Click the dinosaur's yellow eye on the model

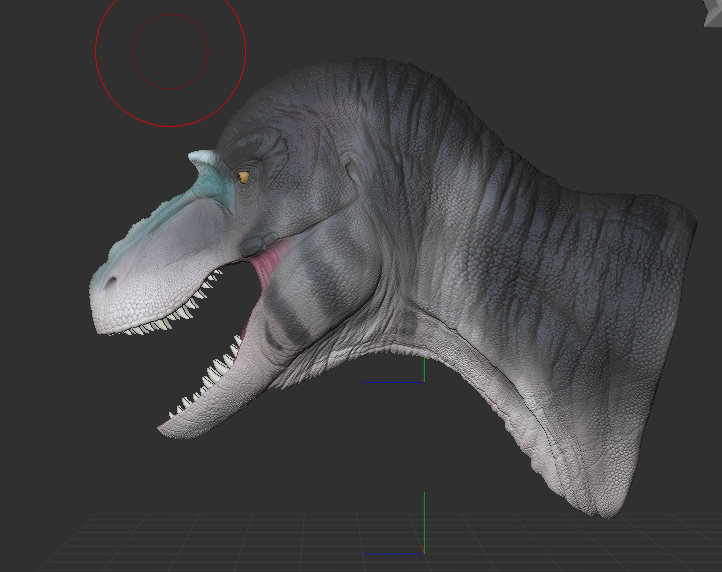[x=243, y=177]
